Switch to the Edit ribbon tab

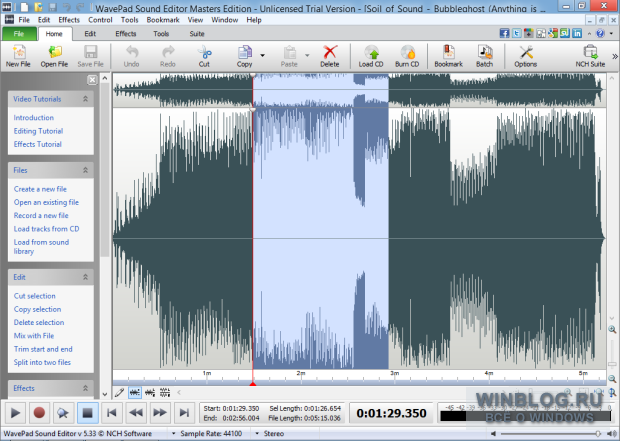click(x=90, y=34)
